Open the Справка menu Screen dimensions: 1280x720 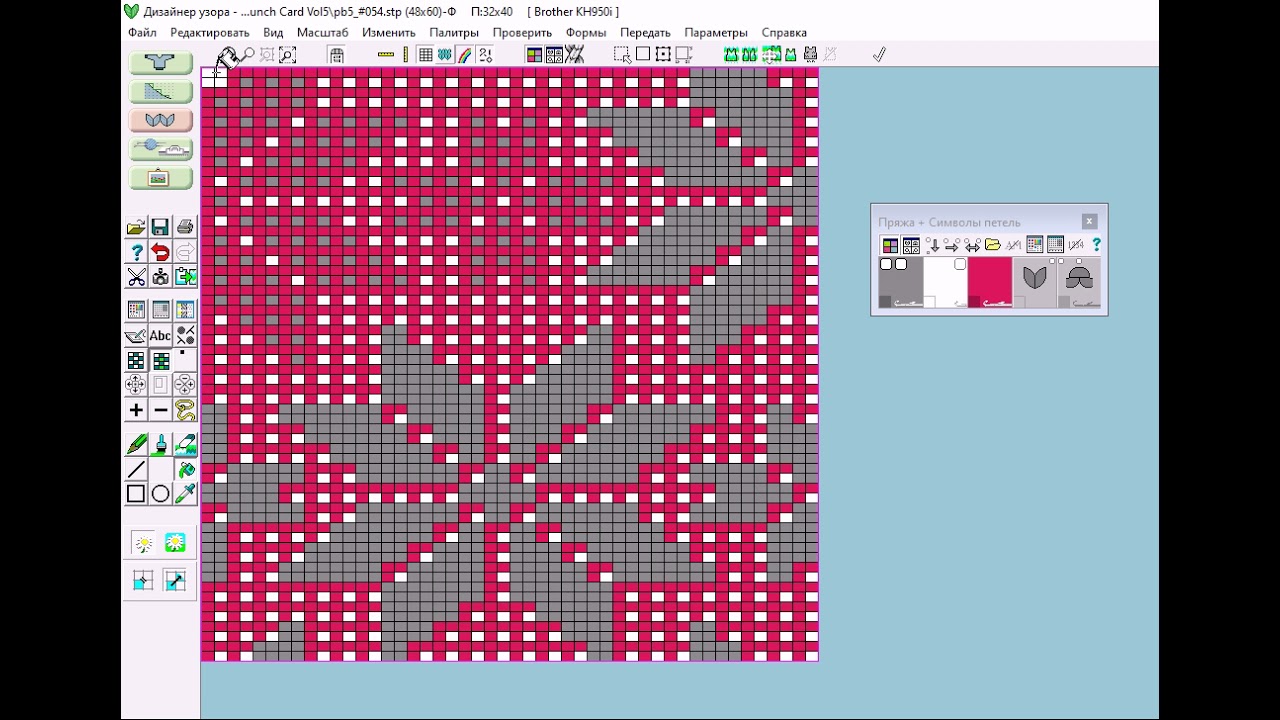pos(784,33)
